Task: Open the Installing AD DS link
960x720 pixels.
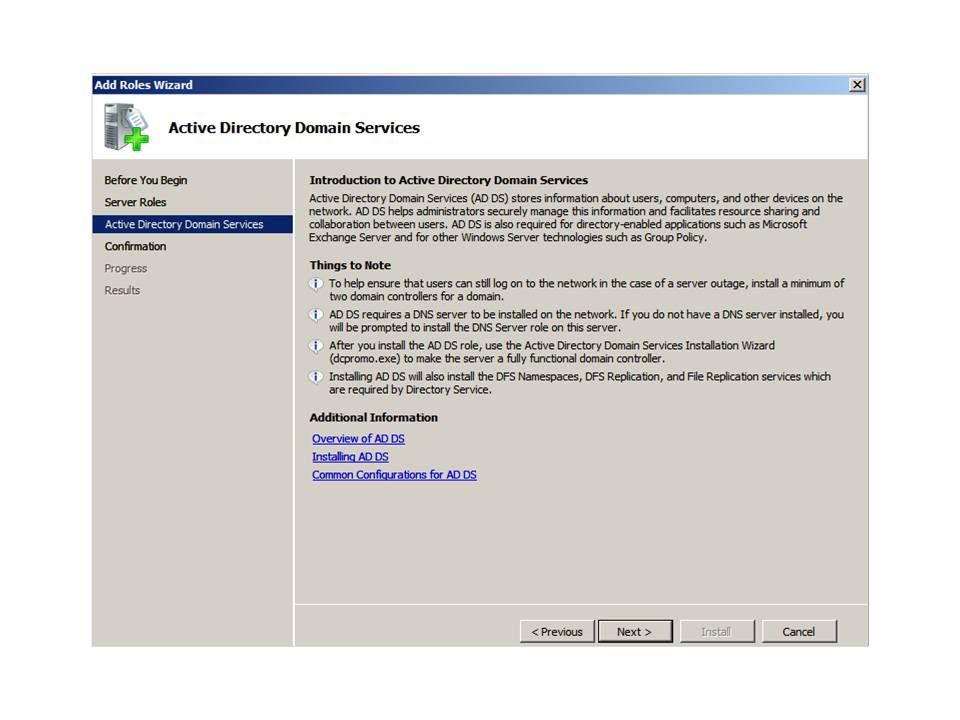Action: (350, 457)
